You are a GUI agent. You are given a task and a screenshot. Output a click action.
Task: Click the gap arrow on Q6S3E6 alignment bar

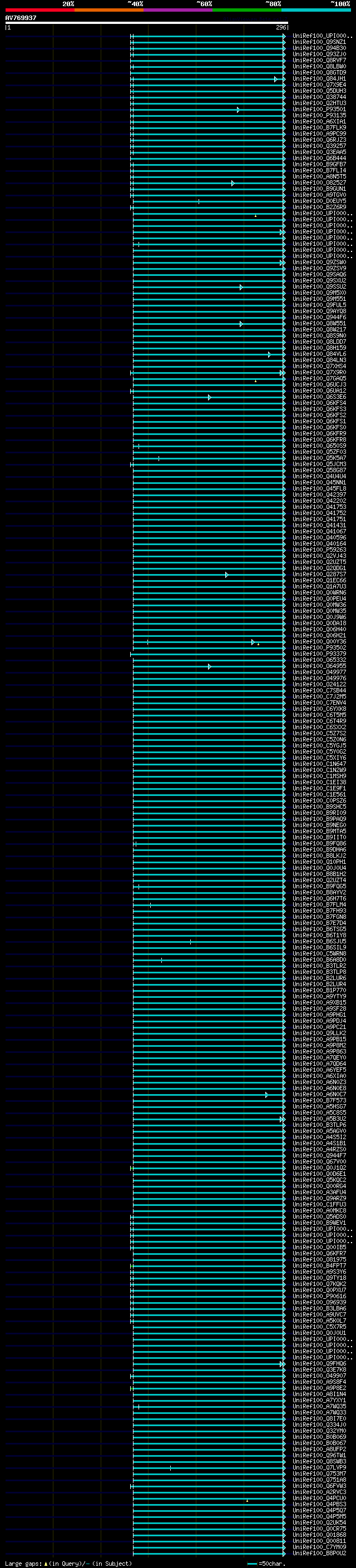(x=209, y=398)
